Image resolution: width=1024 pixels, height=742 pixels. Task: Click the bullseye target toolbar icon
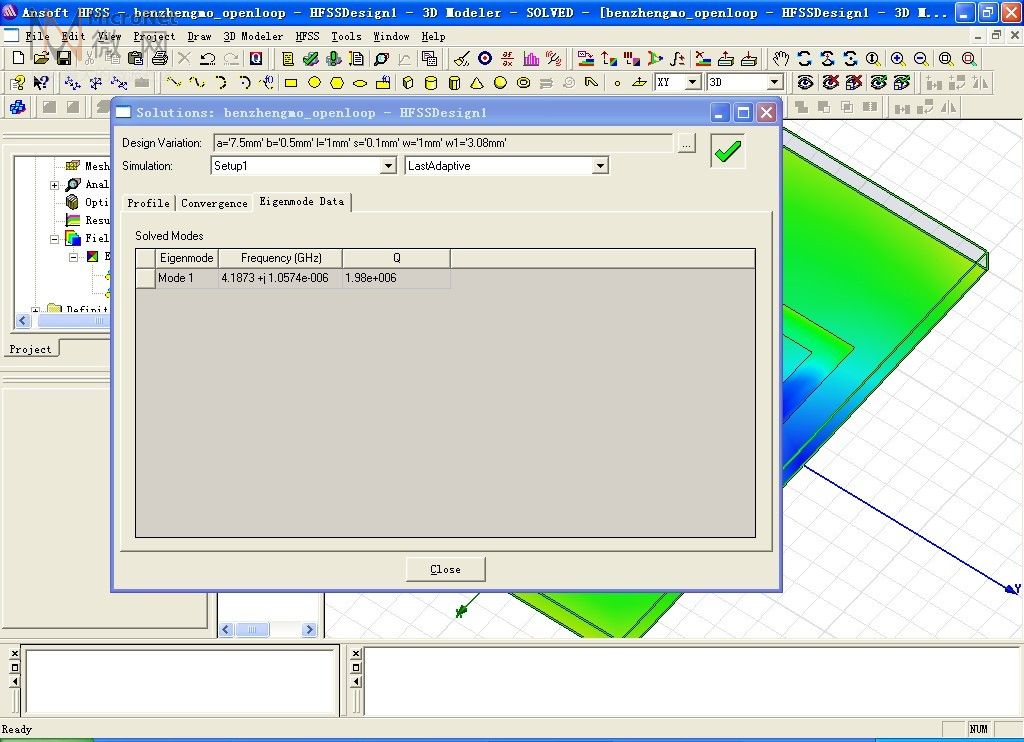pos(485,59)
